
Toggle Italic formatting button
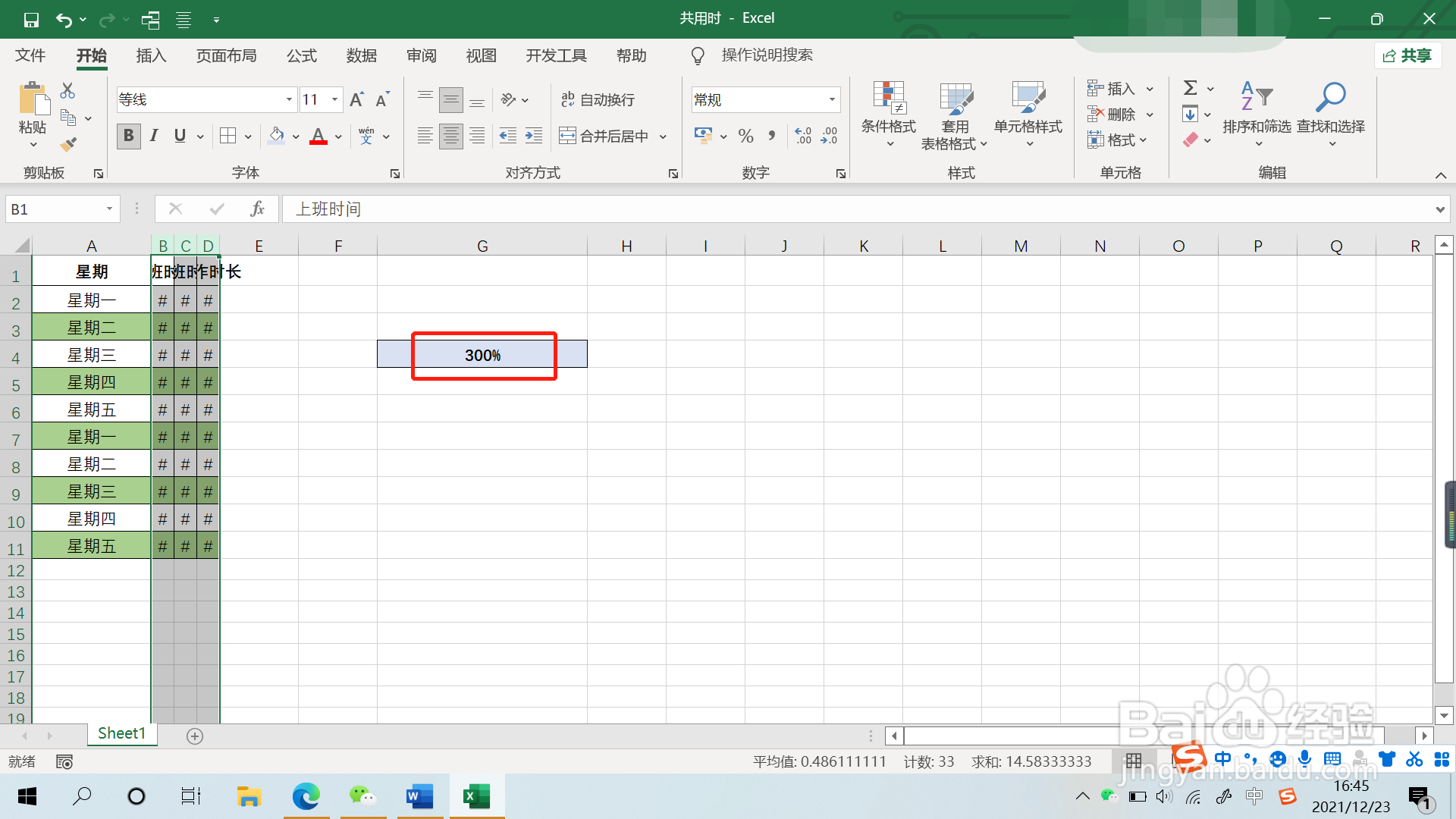coord(154,136)
